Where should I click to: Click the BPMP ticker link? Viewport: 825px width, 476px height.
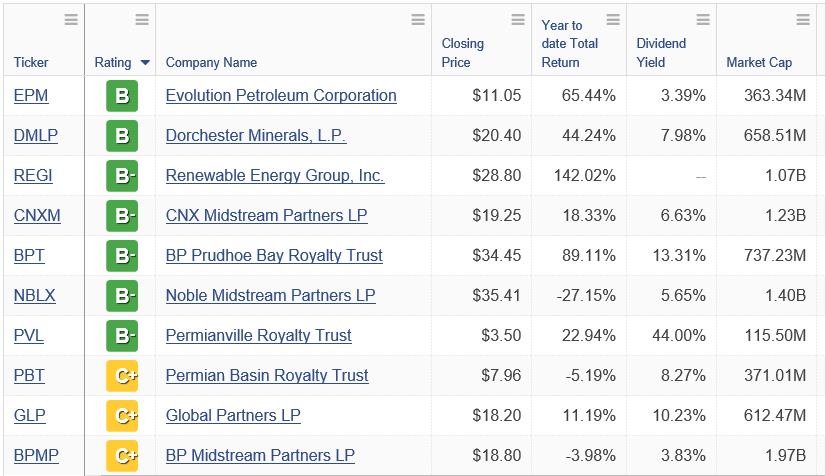pyautogui.click(x=36, y=456)
